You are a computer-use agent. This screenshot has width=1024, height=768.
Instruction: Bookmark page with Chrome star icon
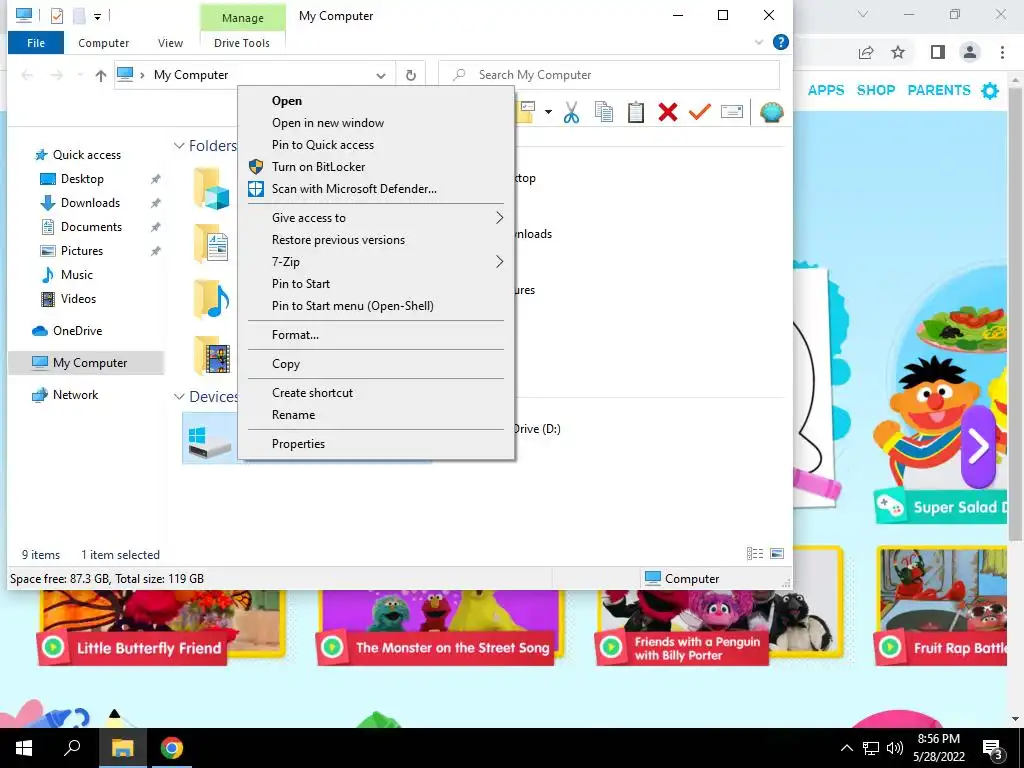coord(898,52)
